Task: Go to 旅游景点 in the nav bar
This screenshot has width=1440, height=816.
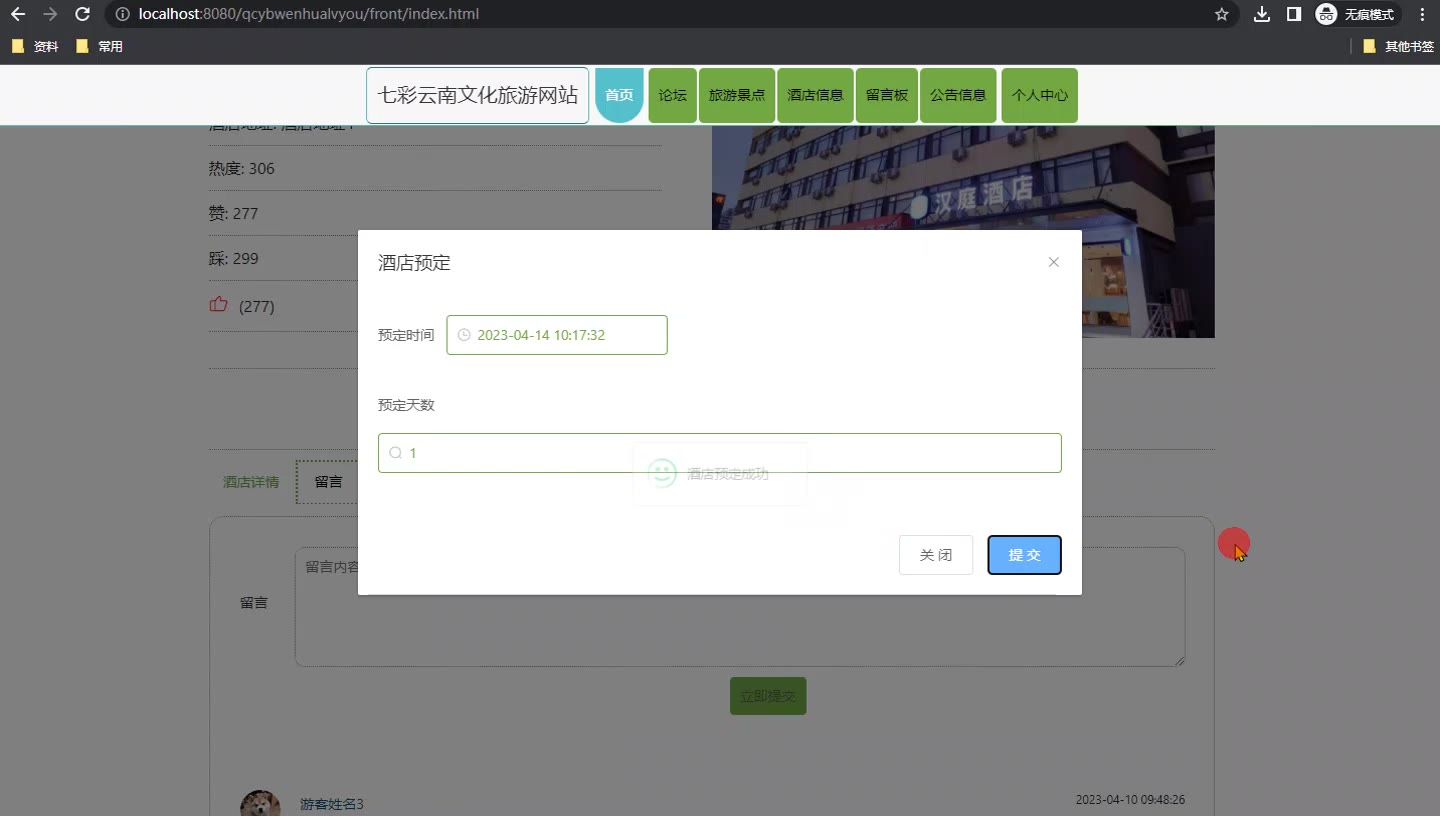Action: pyautogui.click(x=737, y=95)
